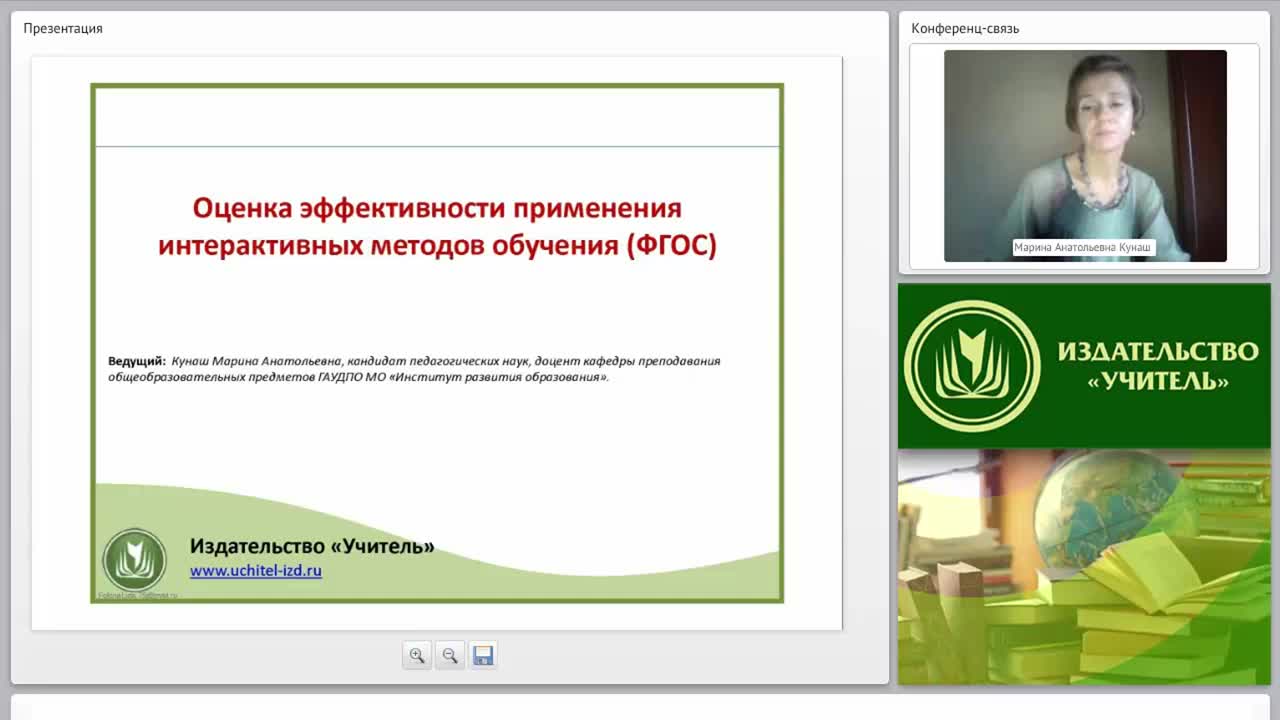The height and width of the screenshot is (720, 1280).
Task: Open the www.uchitel-izd.ru link
Action: coord(256,571)
